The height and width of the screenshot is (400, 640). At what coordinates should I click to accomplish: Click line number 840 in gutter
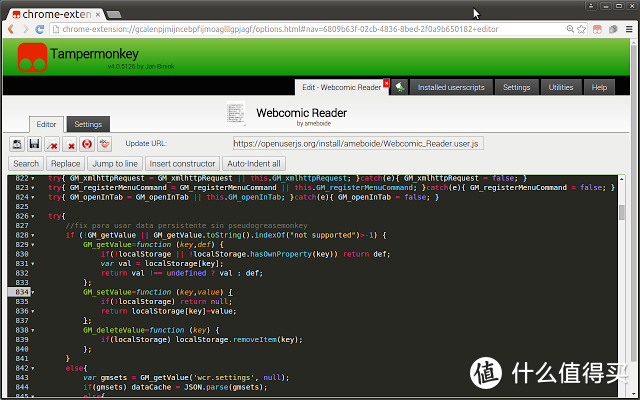click(x=22, y=349)
